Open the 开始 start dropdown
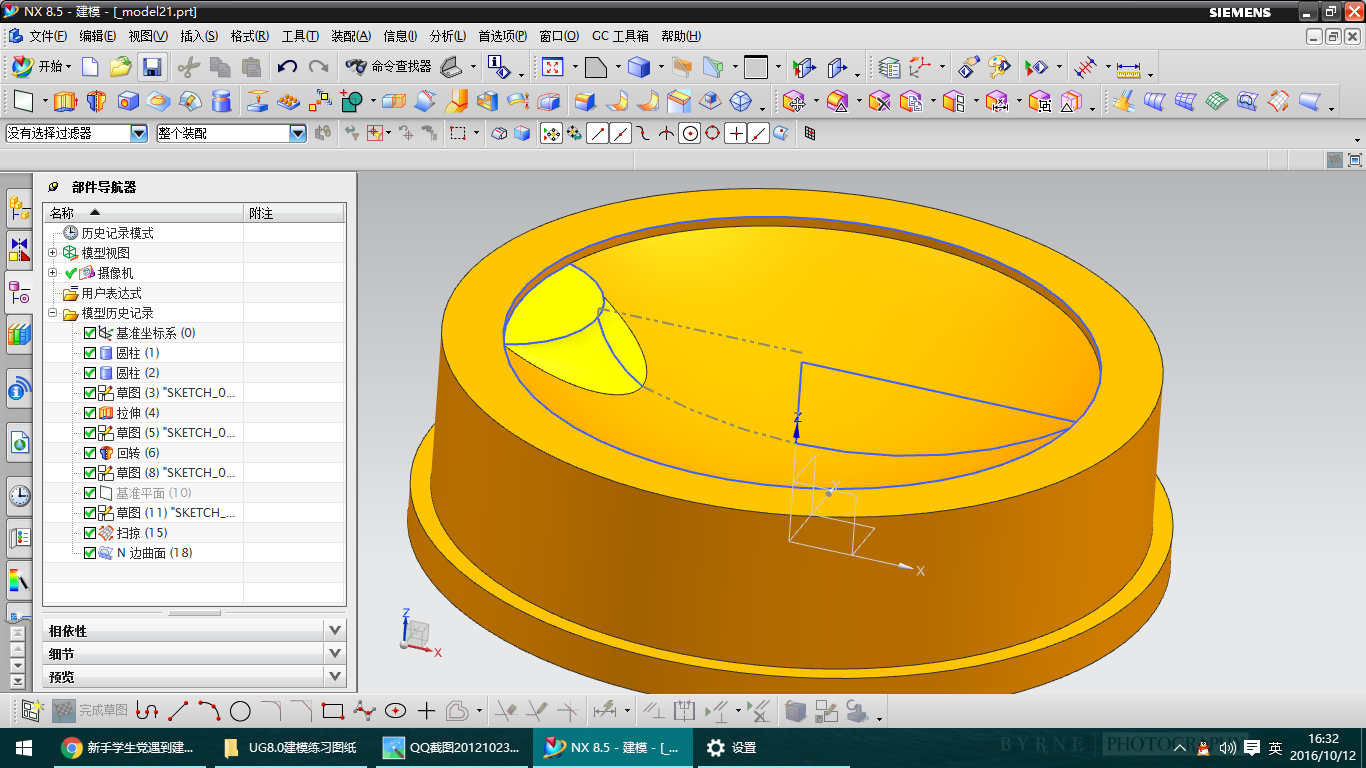The height and width of the screenshot is (768, 1366). (41, 67)
